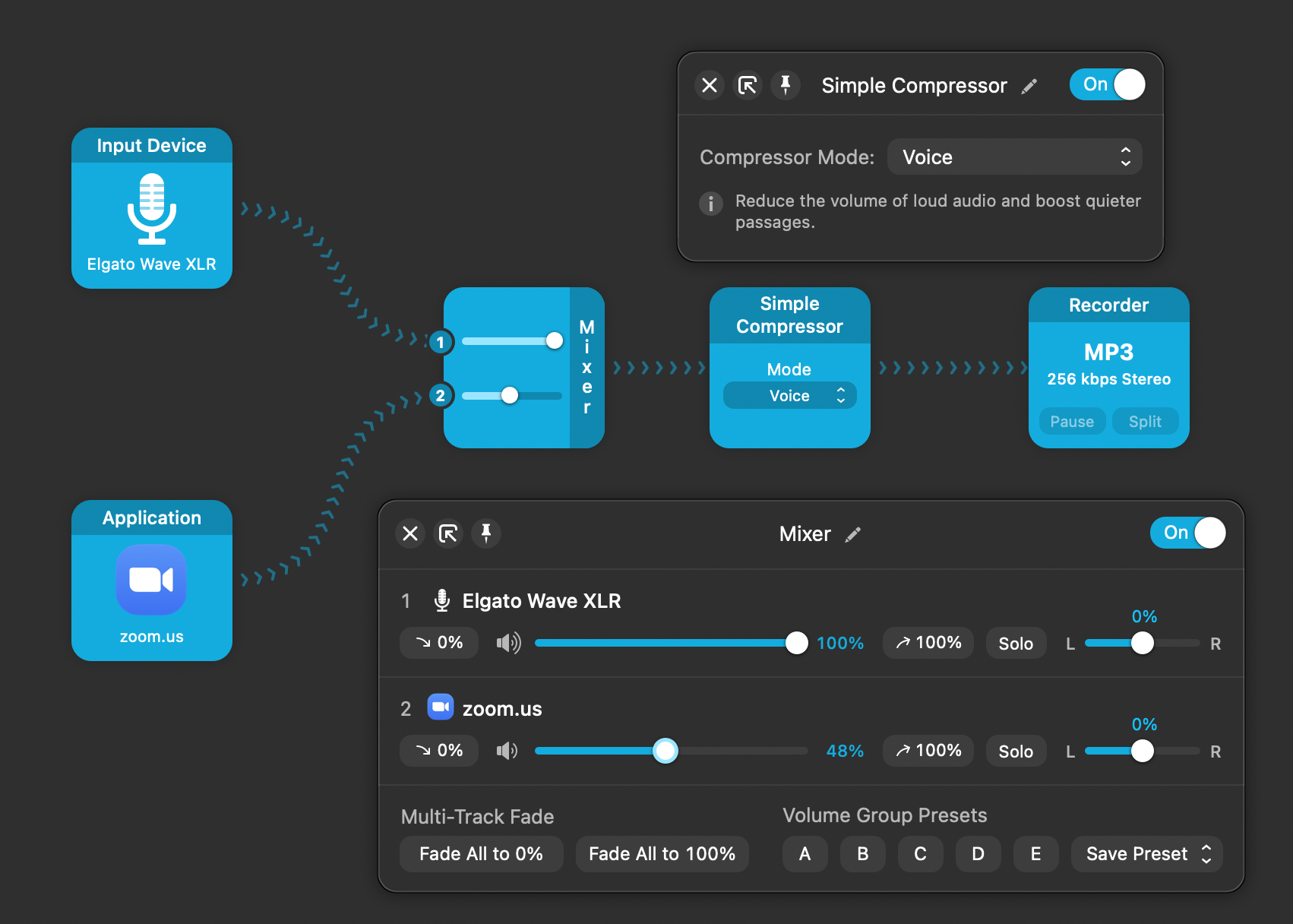The image size is (1293, 924).
Task: Rename Simple Compressor using the pencil icon
Action: click(x=1029, y=86)
